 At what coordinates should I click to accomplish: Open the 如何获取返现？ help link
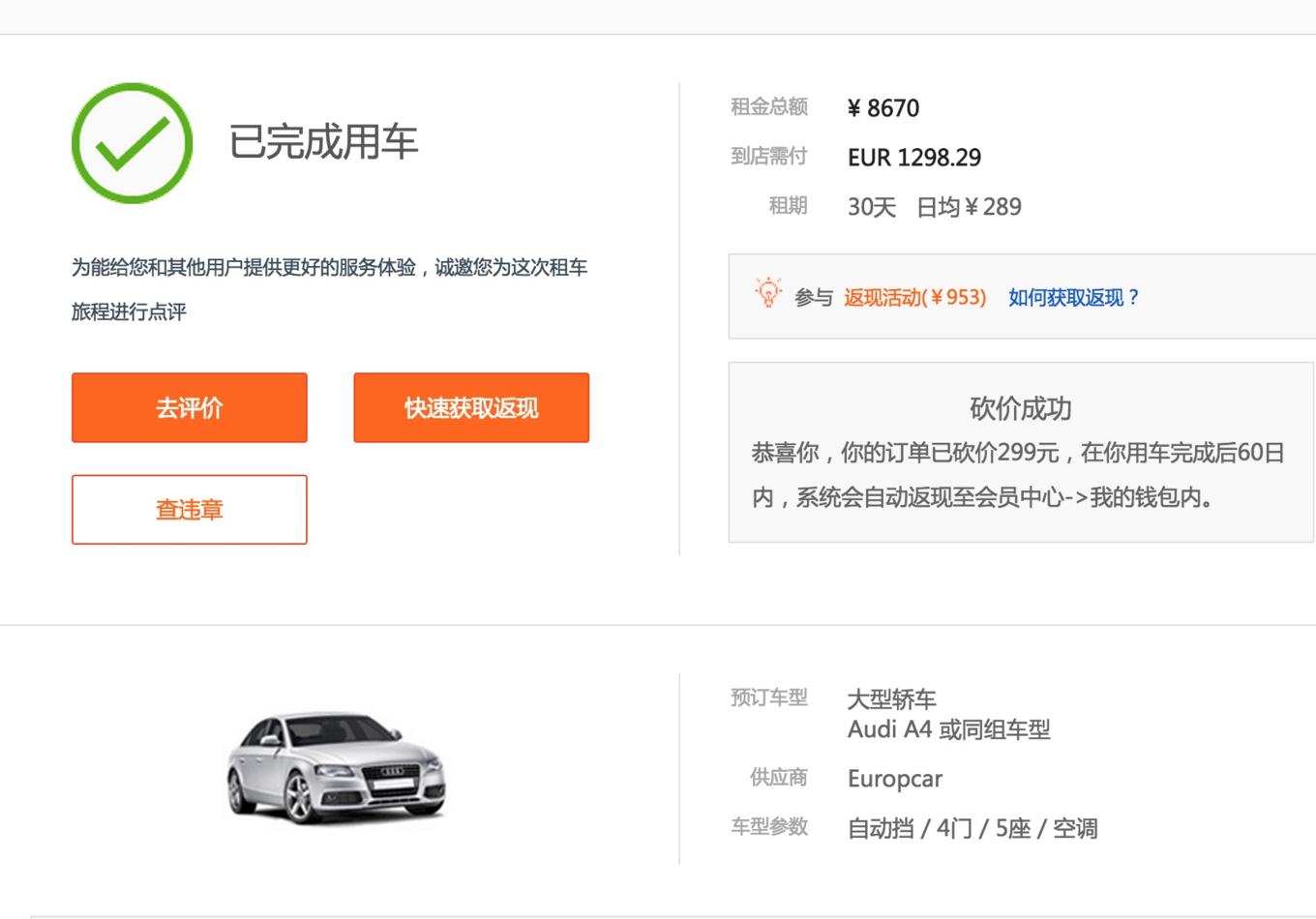[1074, 298]
